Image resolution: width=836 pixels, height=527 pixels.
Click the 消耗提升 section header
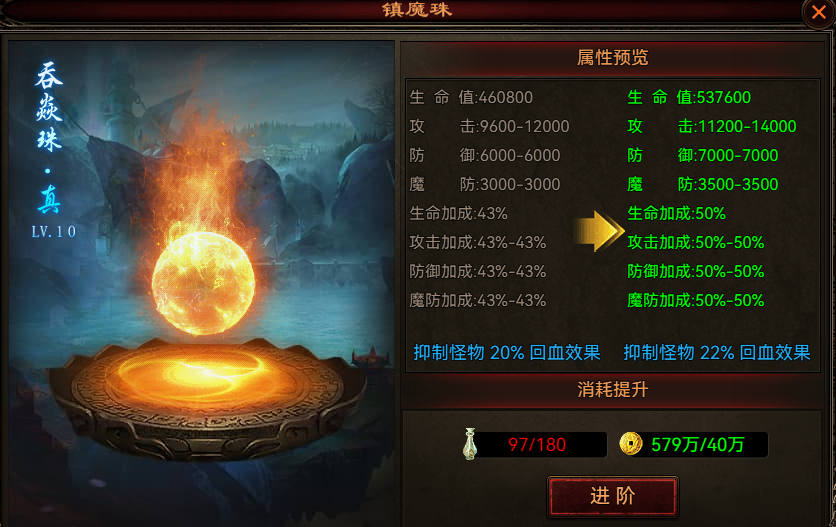(x=612, y=389)
